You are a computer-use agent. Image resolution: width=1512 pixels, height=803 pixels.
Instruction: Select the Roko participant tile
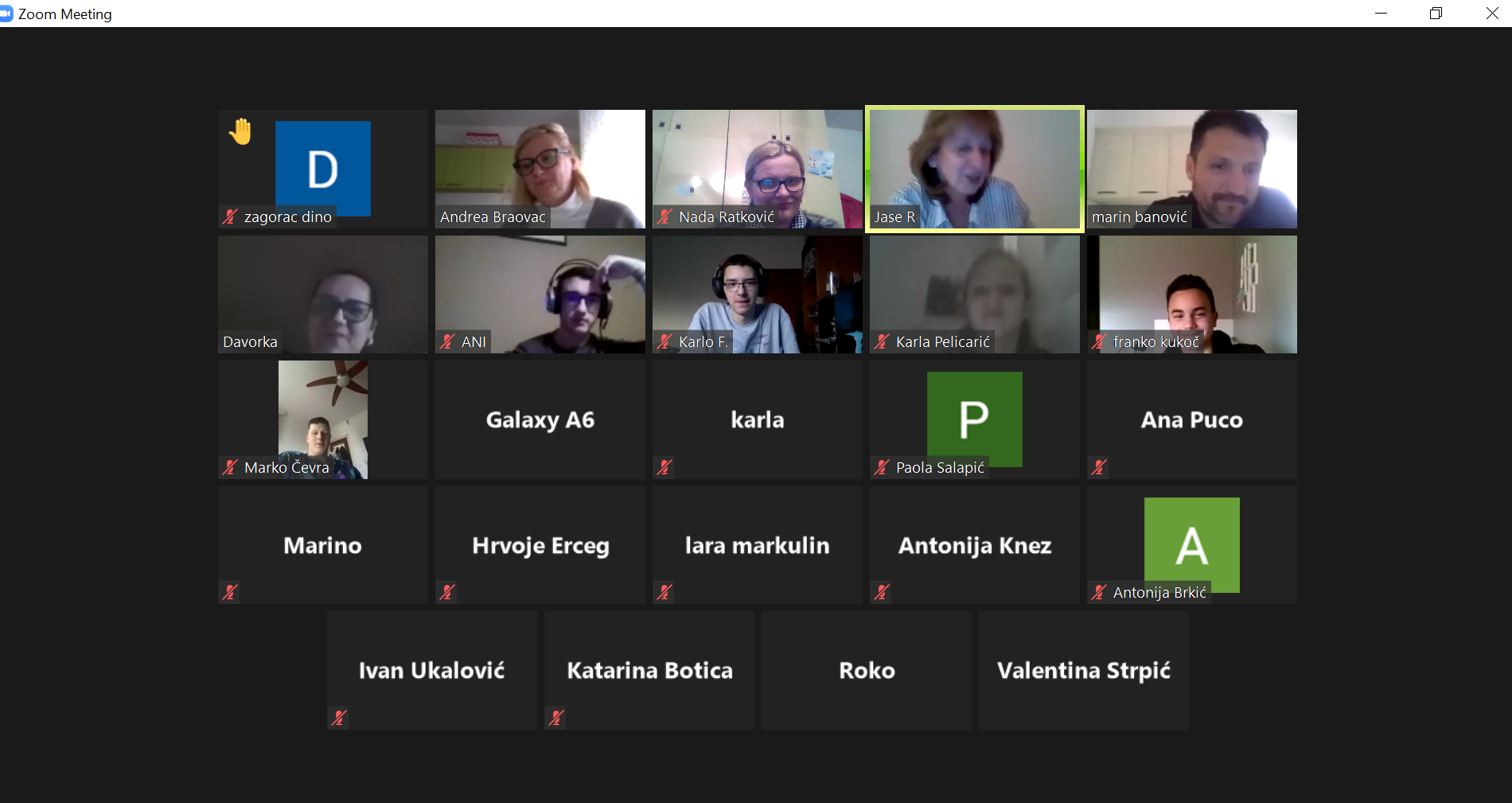point(867,670)
